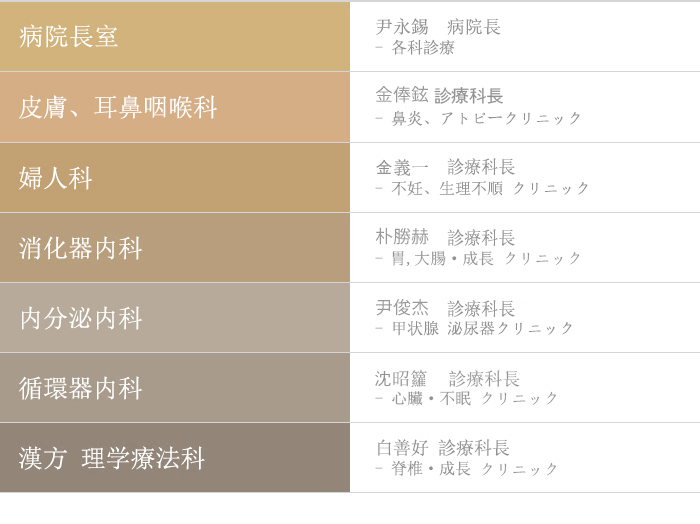Open the 内分泌内科 department row

(x=175, y=318)
